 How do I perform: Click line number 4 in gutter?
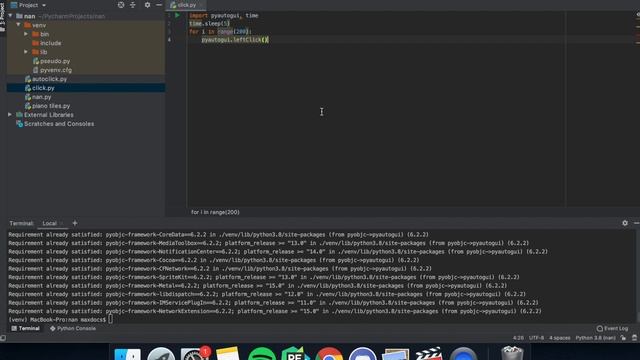pyautogui.click(x=169, y=40)
